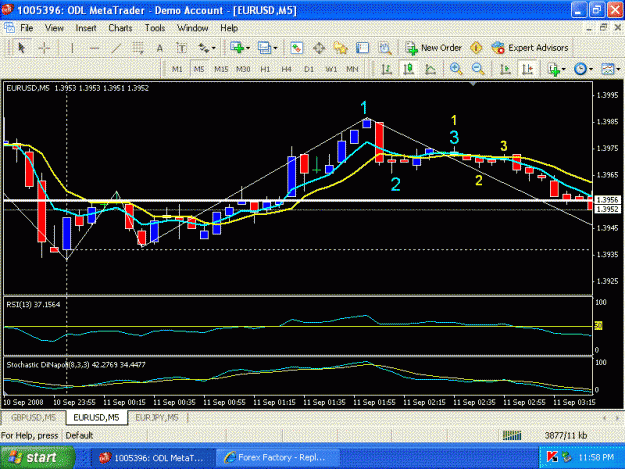The width and height of the screenshot is (625, 469).
Task: Open the Data Window crosshair-circle icon
Action: click(318, 48)
